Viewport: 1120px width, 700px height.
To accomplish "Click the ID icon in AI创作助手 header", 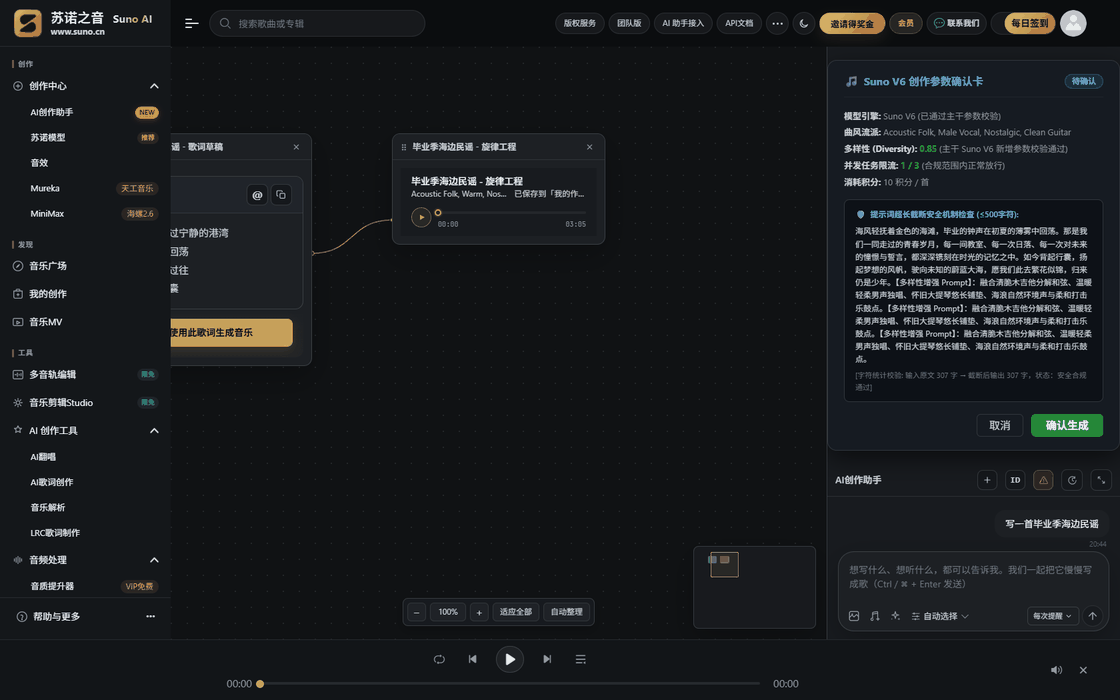I will pyautogui.click(x=1015, y=480).
